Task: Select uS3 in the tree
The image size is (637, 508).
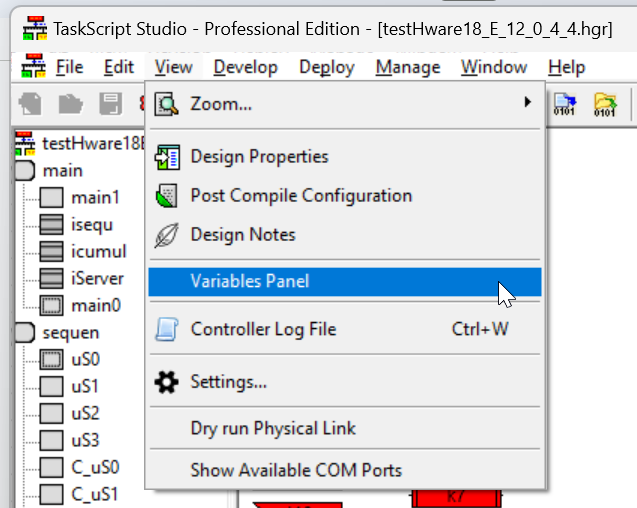Action: coord(85,441)
